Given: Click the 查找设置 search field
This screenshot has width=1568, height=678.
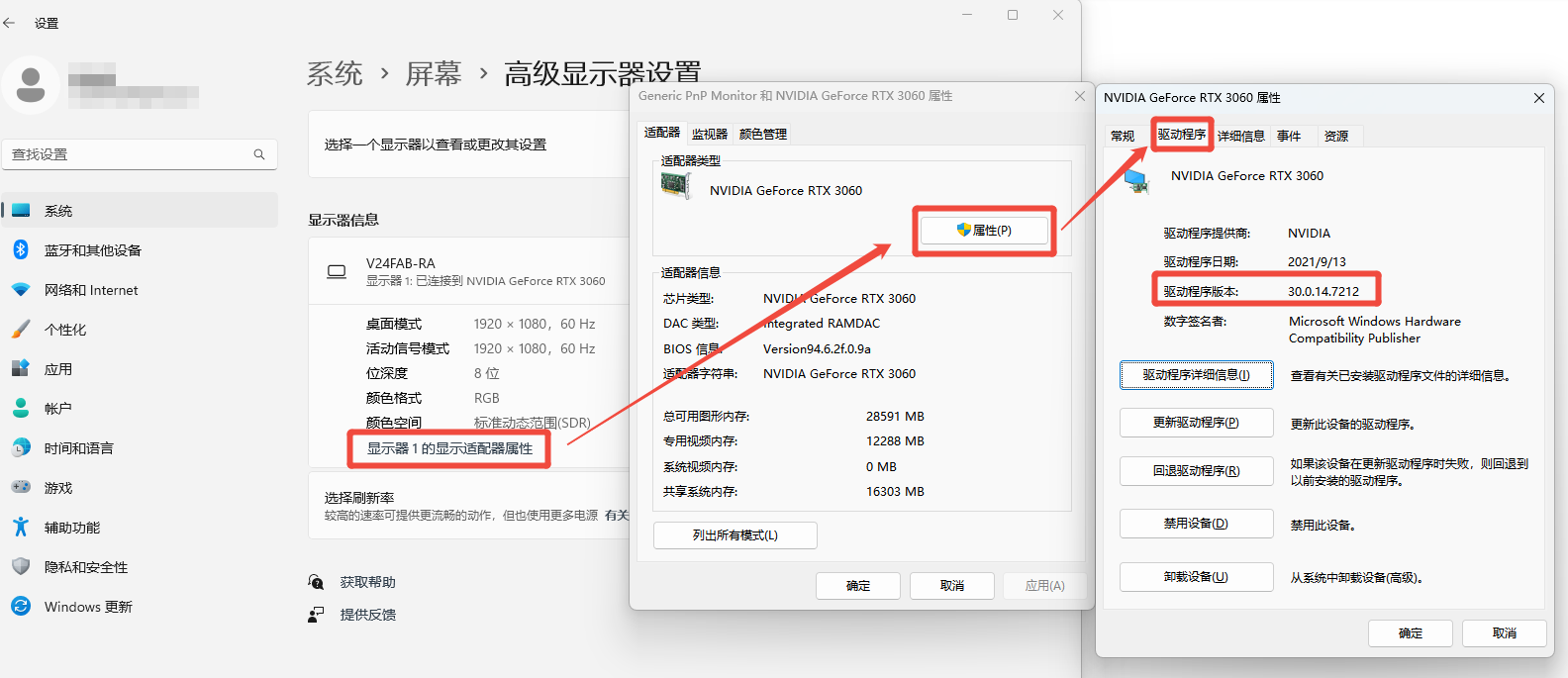Looking at the screenshot, I should click(129, 154).
